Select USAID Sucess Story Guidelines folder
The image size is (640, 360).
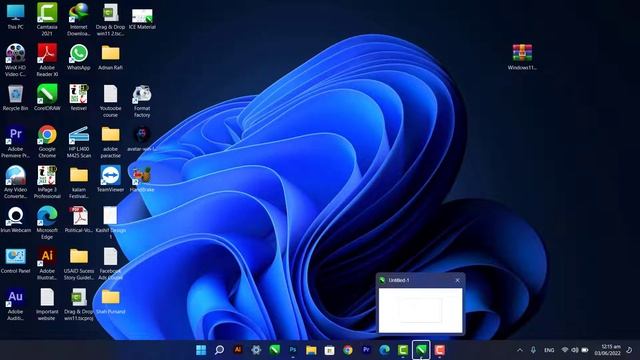[78, 263]
